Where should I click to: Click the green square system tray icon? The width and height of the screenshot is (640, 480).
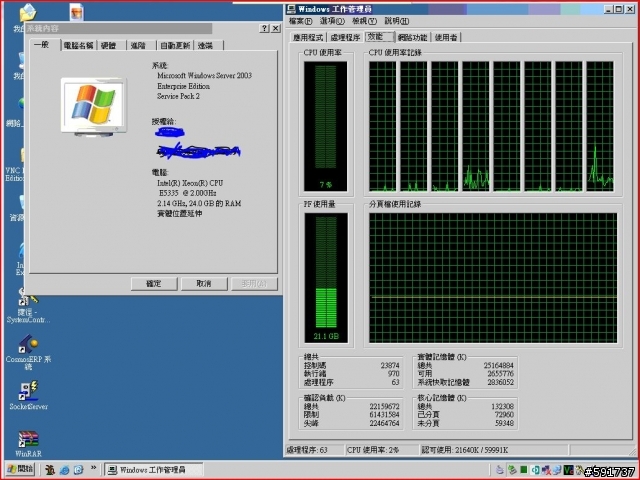coord(524,470)
